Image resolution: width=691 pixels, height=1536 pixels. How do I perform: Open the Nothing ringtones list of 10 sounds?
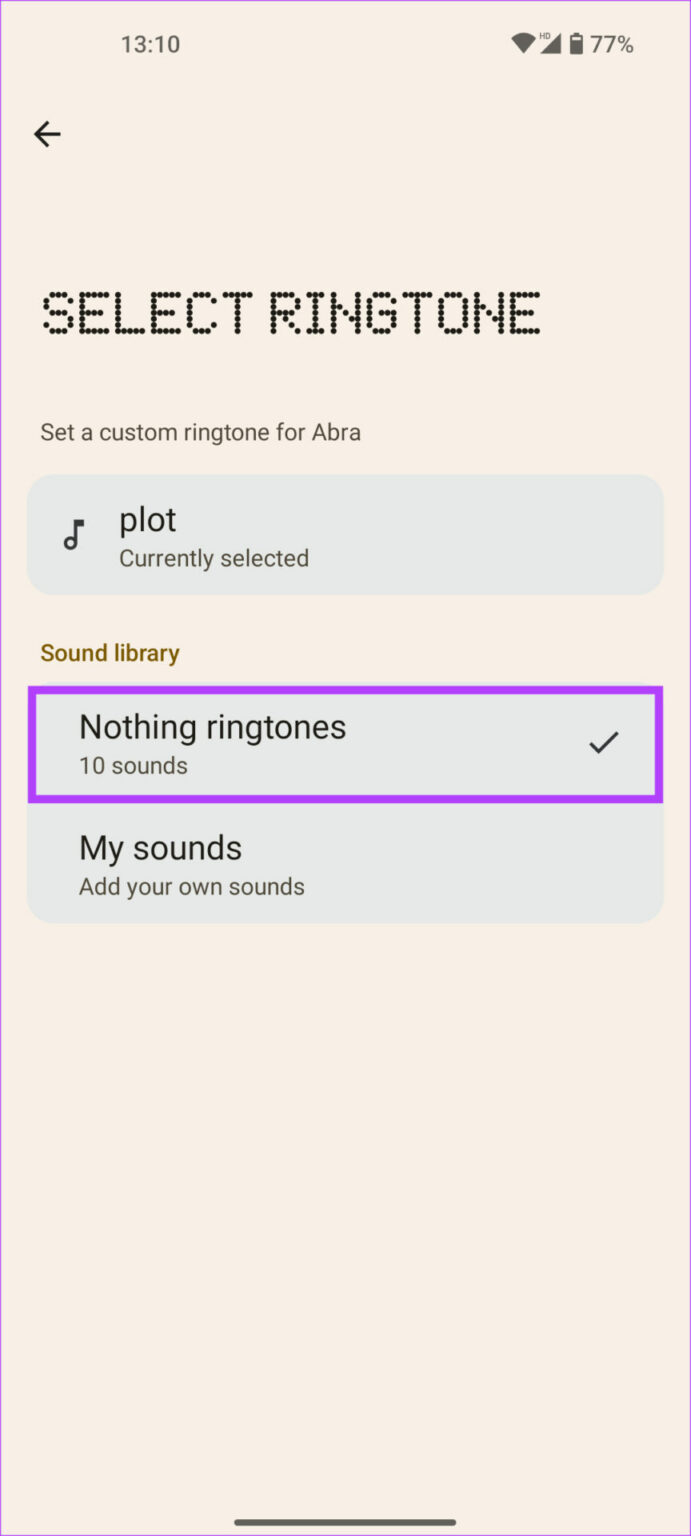(345, 743)
